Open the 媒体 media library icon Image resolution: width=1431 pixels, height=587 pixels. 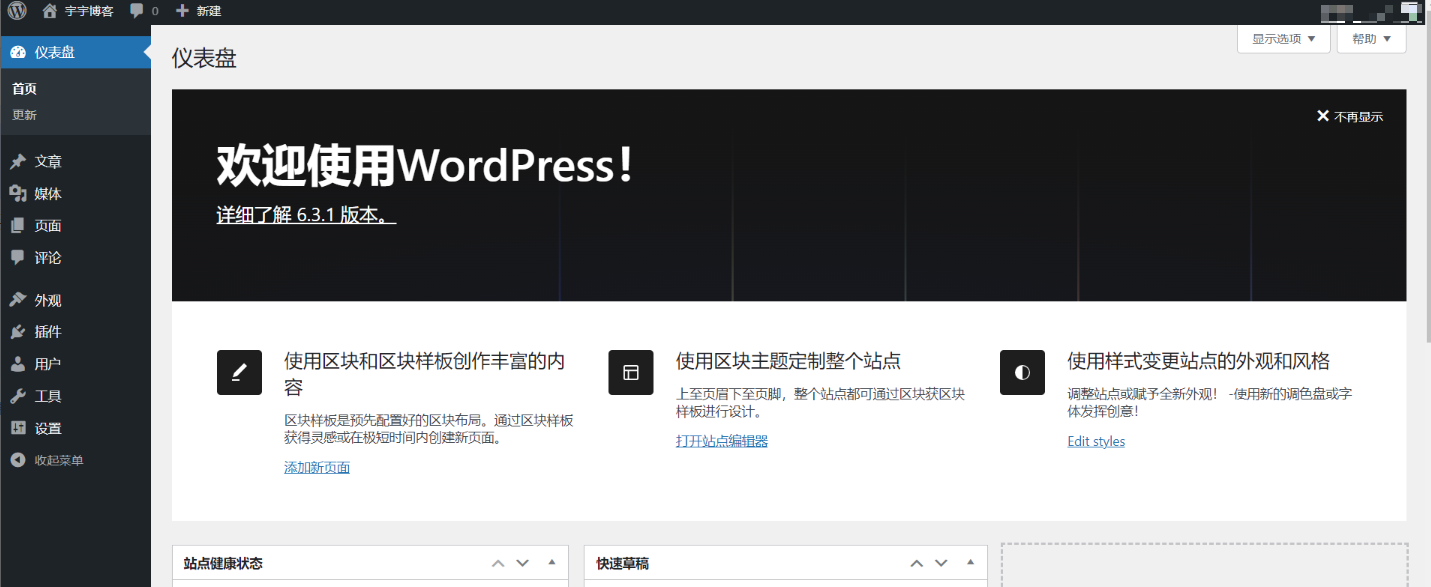(x=18, y=193)
